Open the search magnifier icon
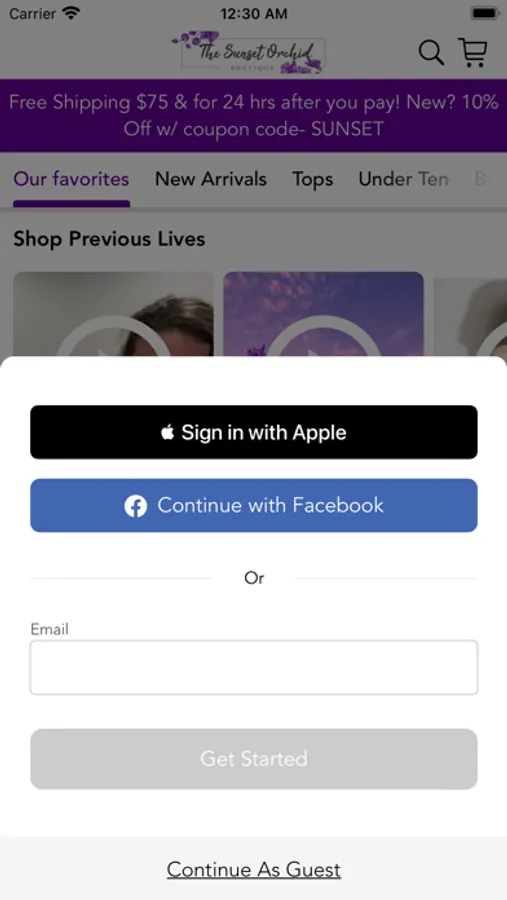The height and width of the screenshot is (900, 507). [x=431, y=53]
